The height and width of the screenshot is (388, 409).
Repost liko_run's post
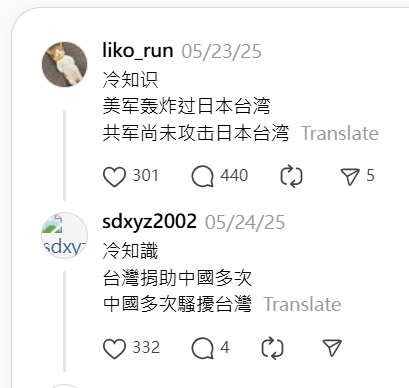tap(291, 176)
